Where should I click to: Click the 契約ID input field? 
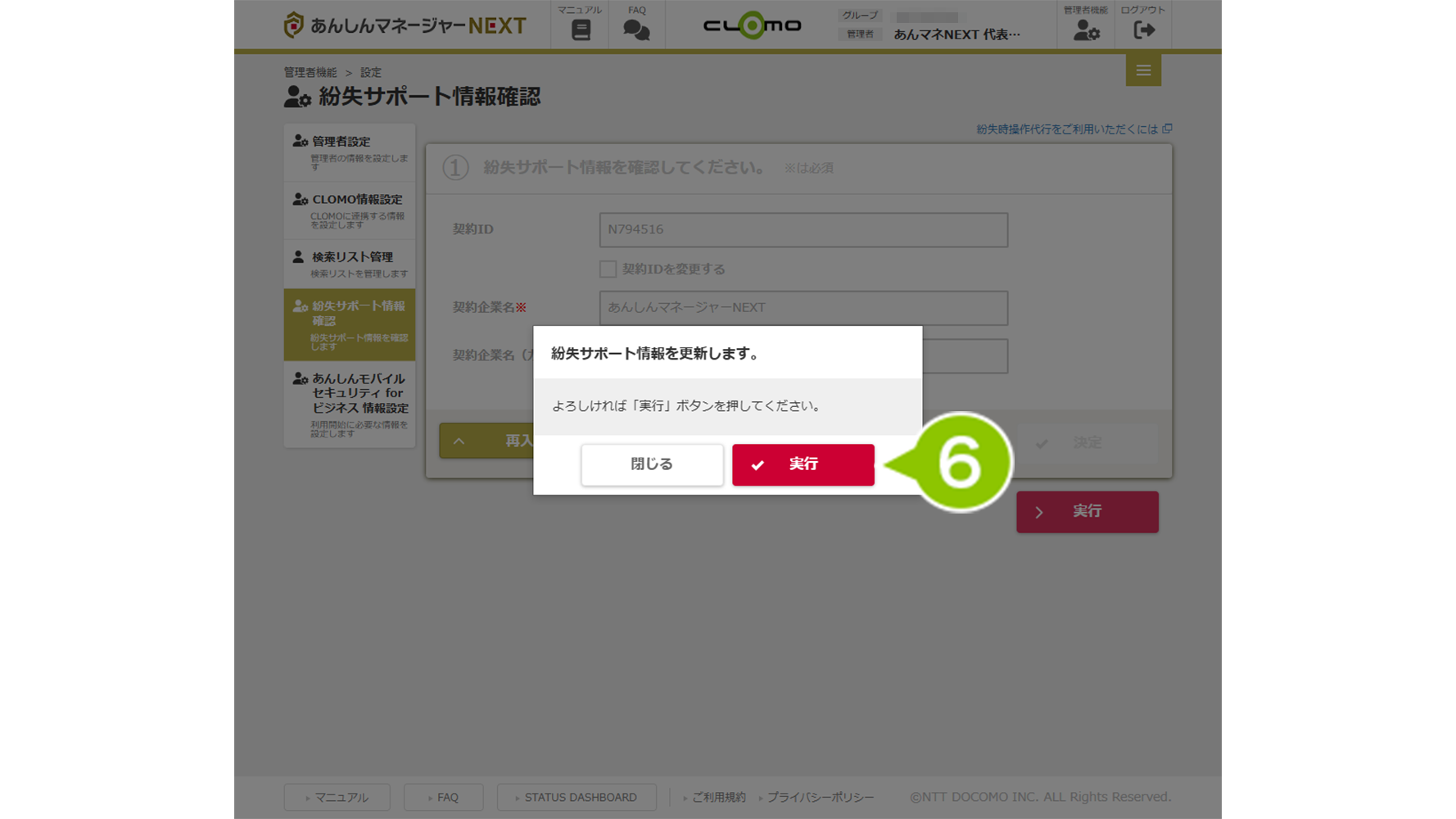click(803, 230)
